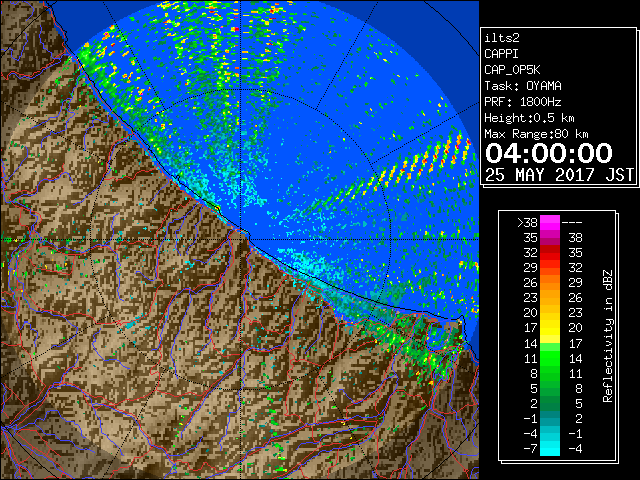Click the orange 26–29 dBZ legend swatch
Image resolution: width=640 pixels, height=480 pixels.
point(550,282)
